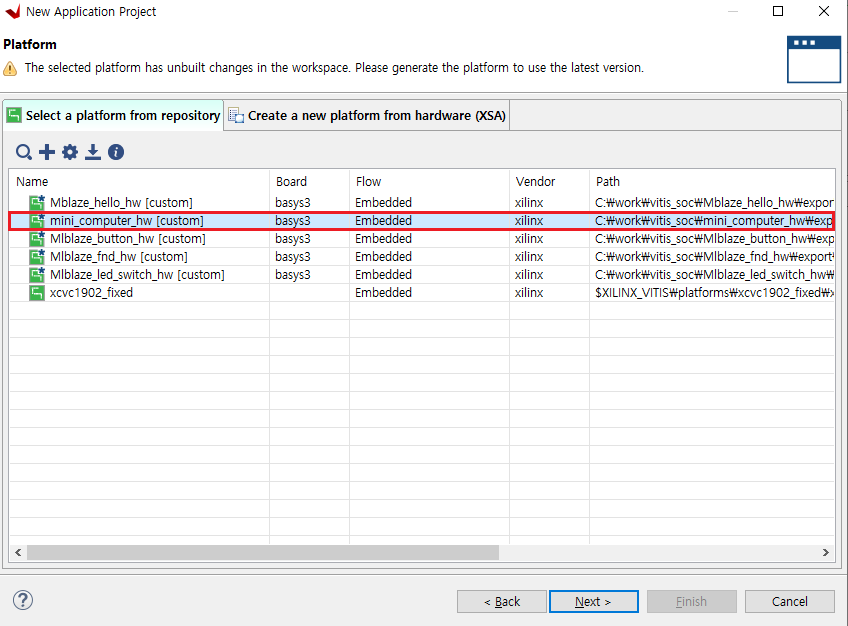The height and width of the screenshot is (626, 848).
Task: Select the MIblaze_button_hw [custom] row
Action: 422,238
